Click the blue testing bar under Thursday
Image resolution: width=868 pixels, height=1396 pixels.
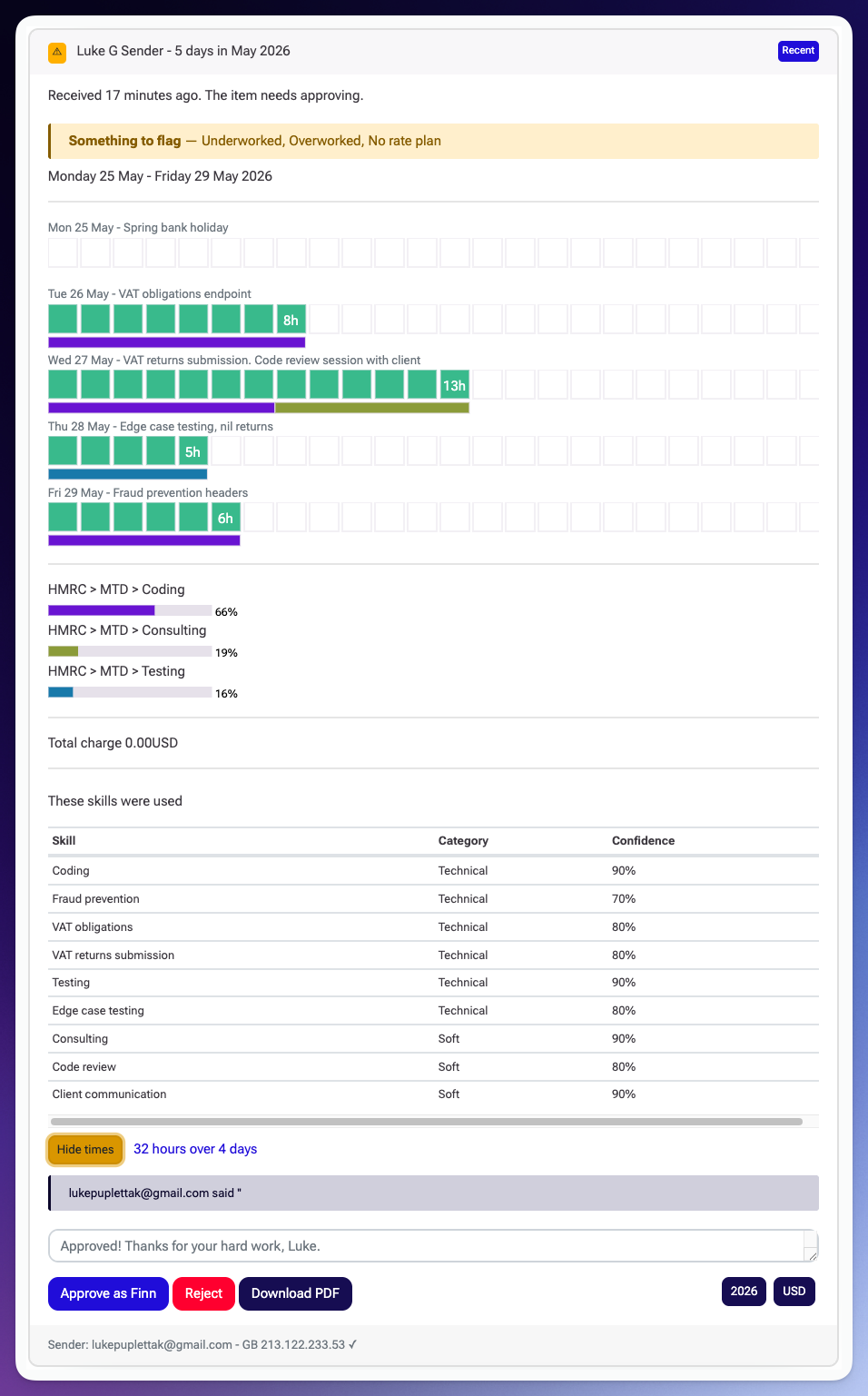(128, 474)
